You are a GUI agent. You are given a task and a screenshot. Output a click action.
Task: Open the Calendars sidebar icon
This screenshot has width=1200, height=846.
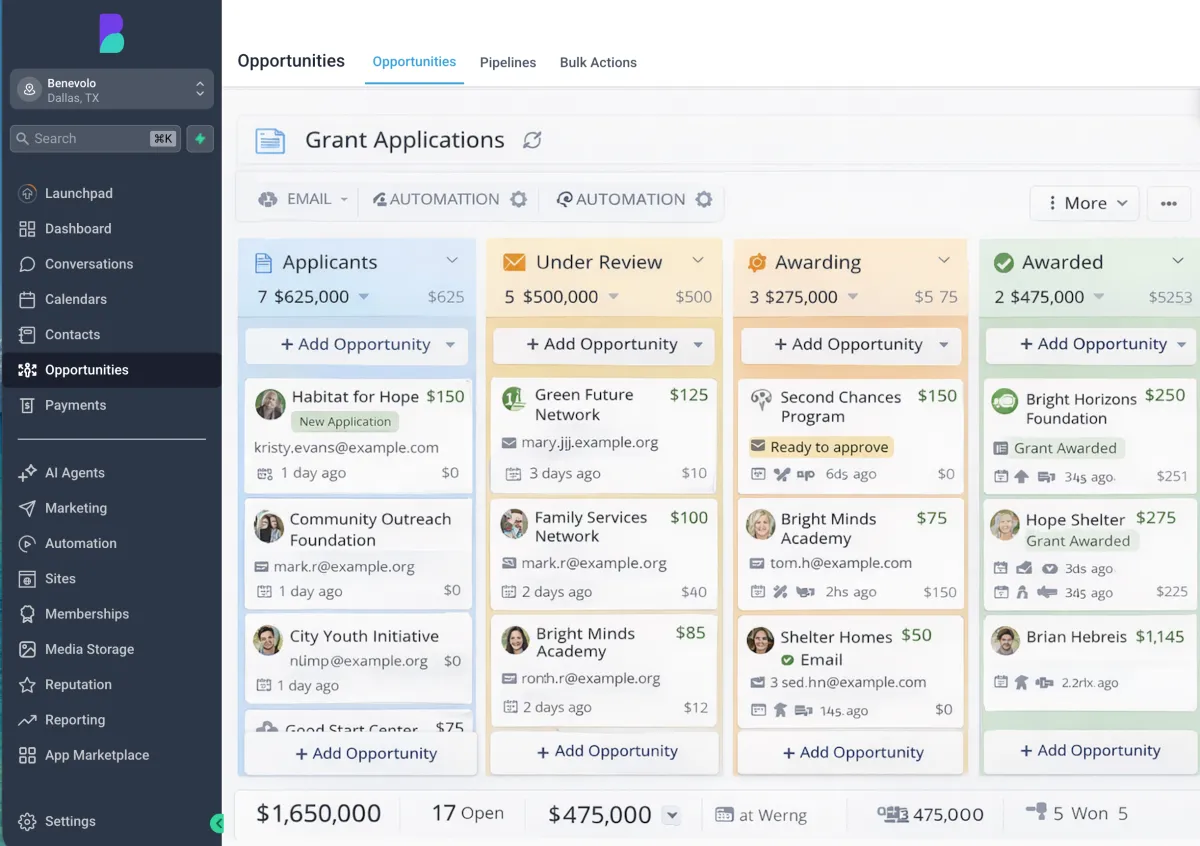(x=28, y=299)
